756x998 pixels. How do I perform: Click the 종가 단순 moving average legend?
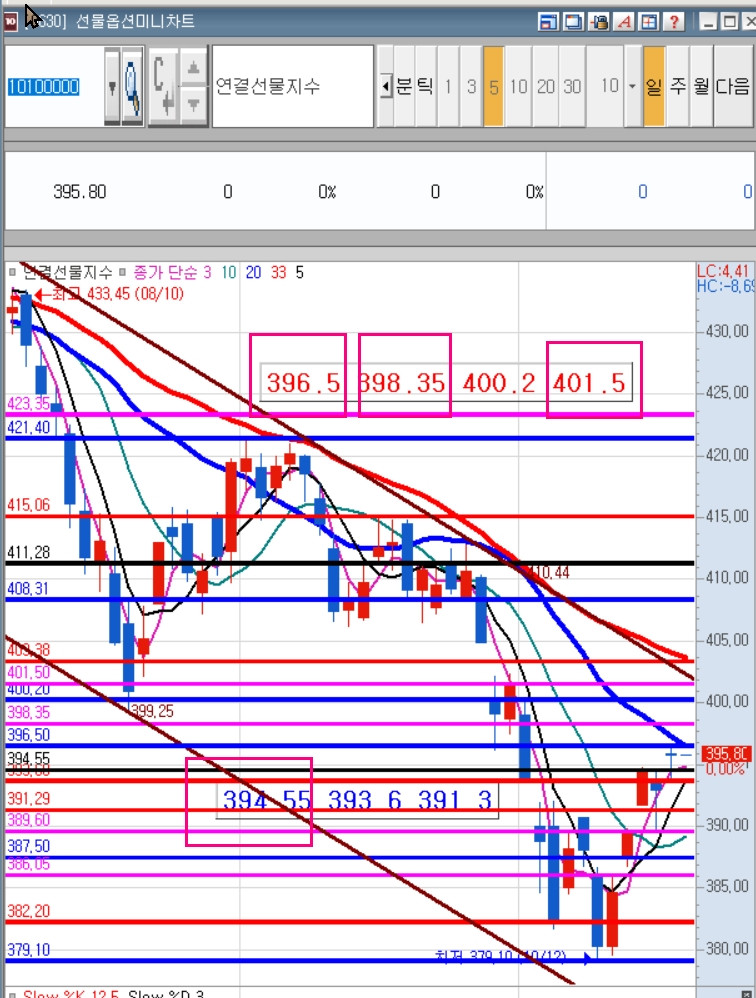coord(165,272)
